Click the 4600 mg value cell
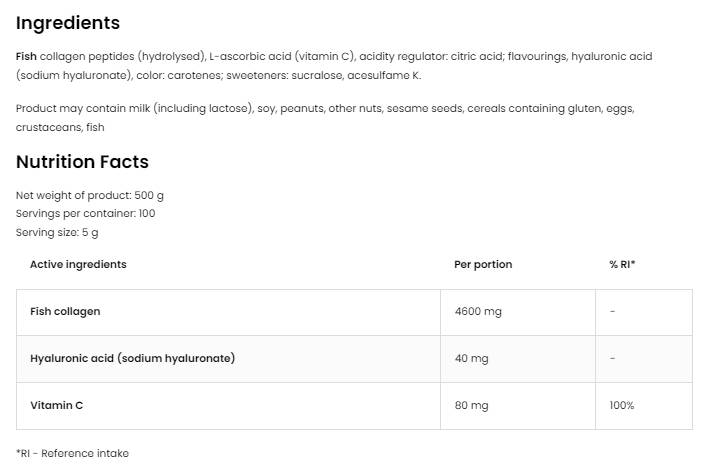The image size is (709, 471). pos(478,312)
